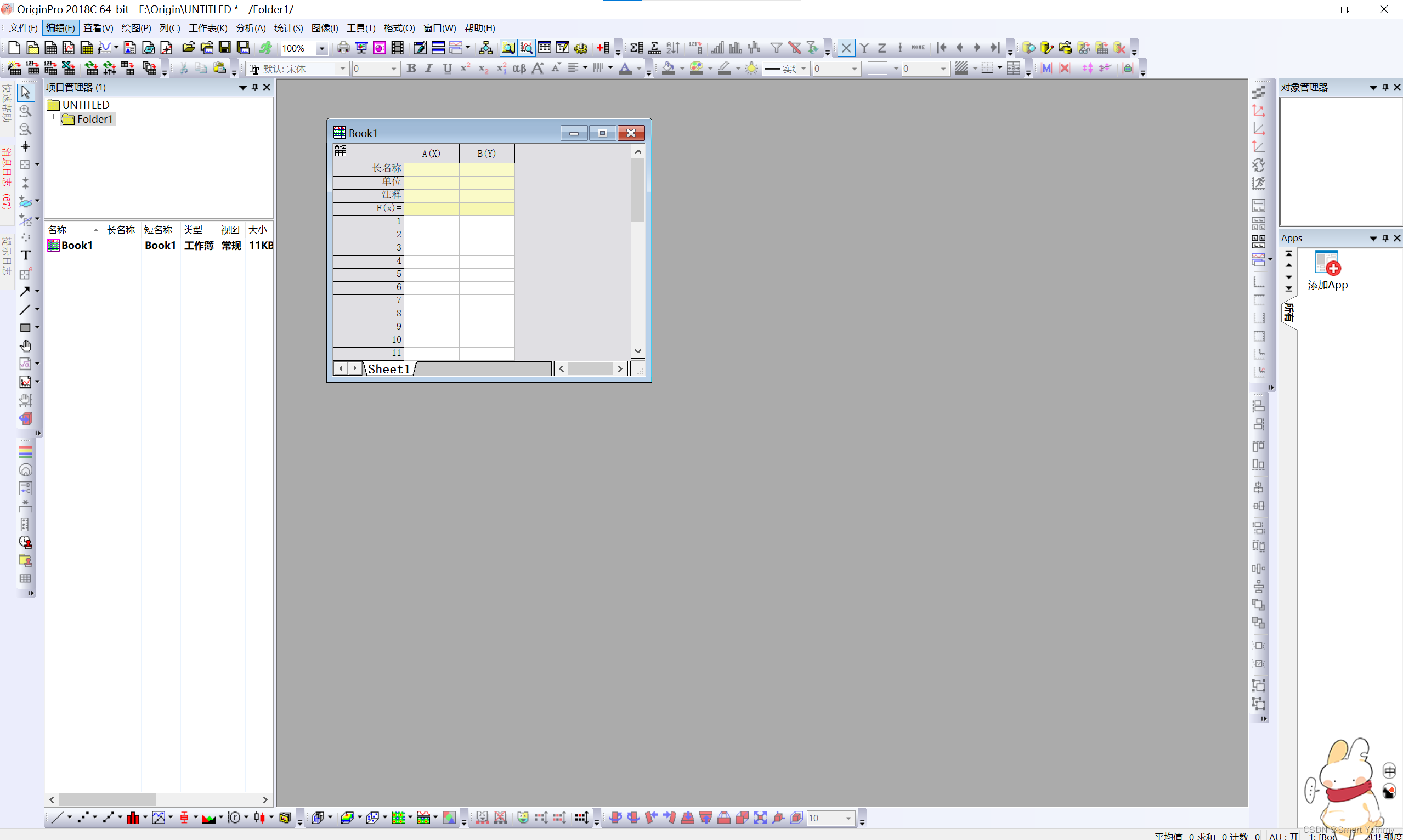Image resolution: width=1403 pixels, height=840 pixels.
Task: Select the Arrow drawing tool in the left toolbar
Action: coord(25,292)
